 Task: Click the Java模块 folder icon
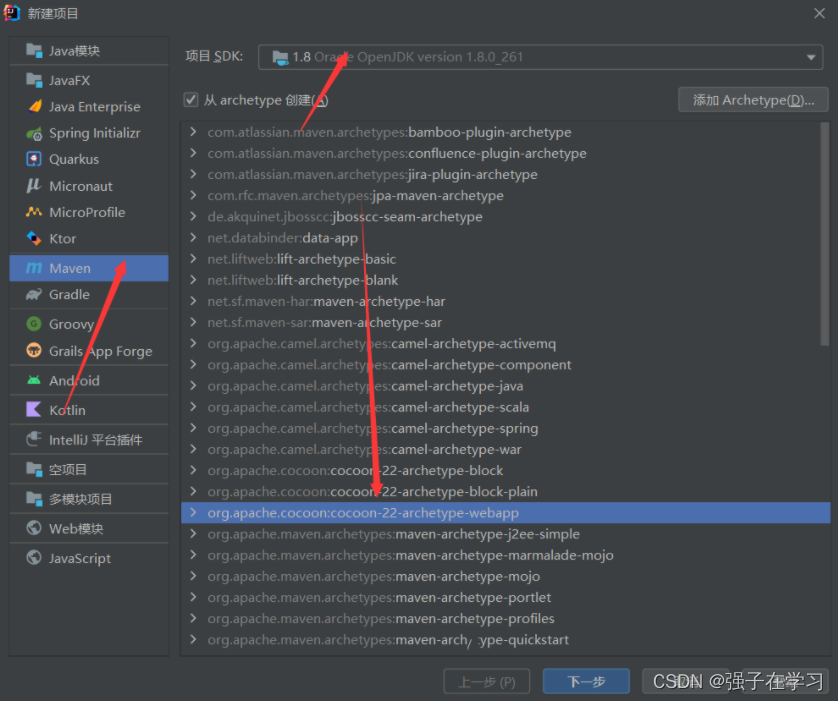click(x=34, y=51)
